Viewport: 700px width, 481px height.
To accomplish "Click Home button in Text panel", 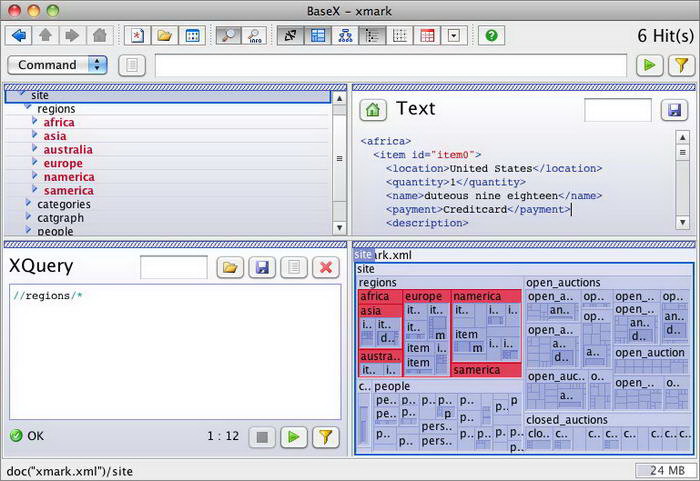I will pos(373,110).
